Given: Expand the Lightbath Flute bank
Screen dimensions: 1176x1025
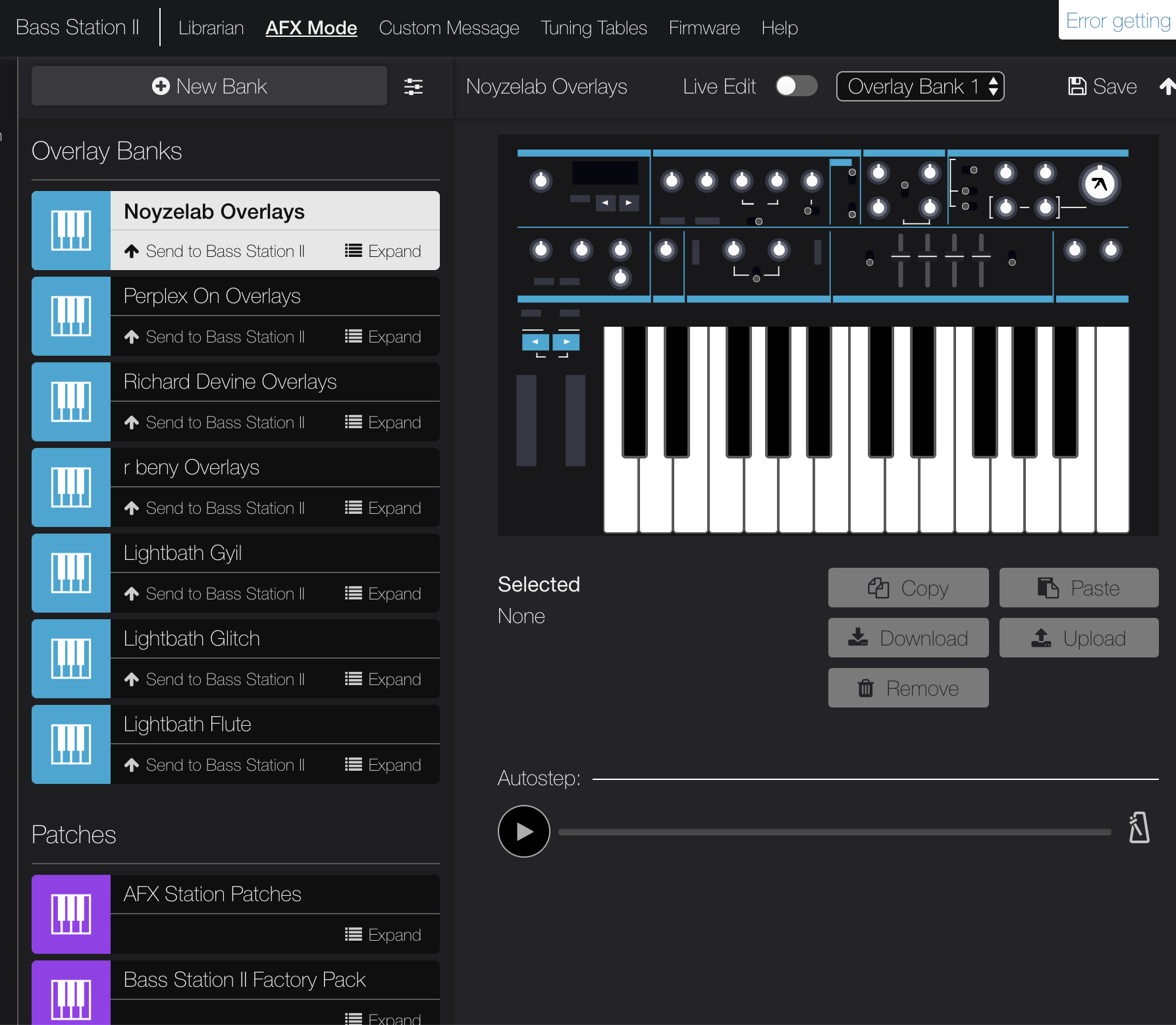Looking at the screenshot, I should click(x=383, y=765).
